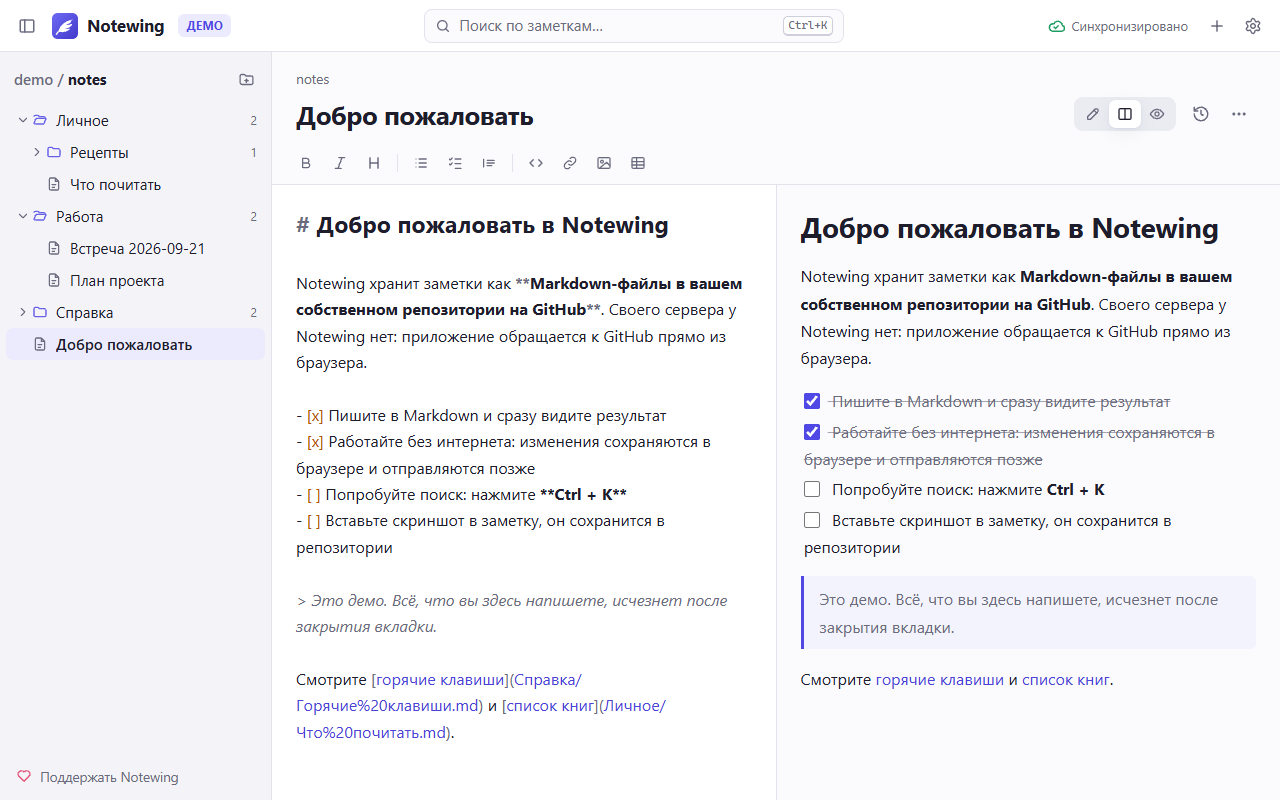Image resolution: width=1280 pixels, height=800 pixels.
Task: Insert a table from toolbar
Action: click(638, 163)
